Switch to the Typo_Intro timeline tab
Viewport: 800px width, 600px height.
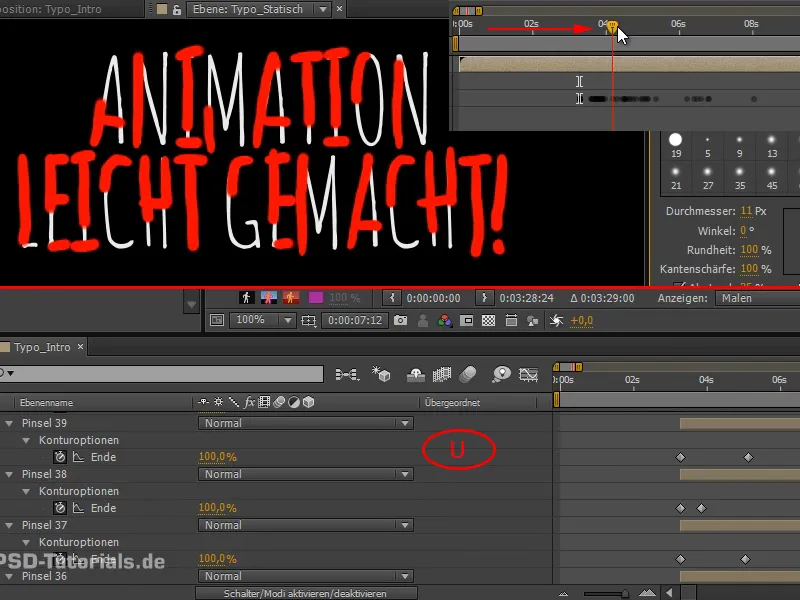pyautogui.click(x=38, y=347)
